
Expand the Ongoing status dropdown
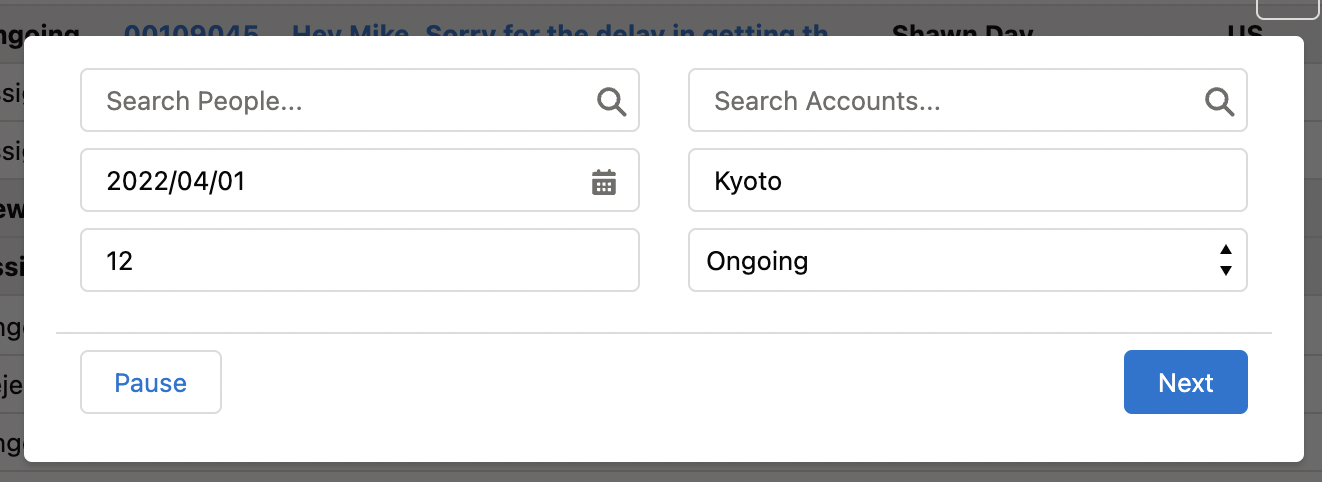tap(967, 261)
